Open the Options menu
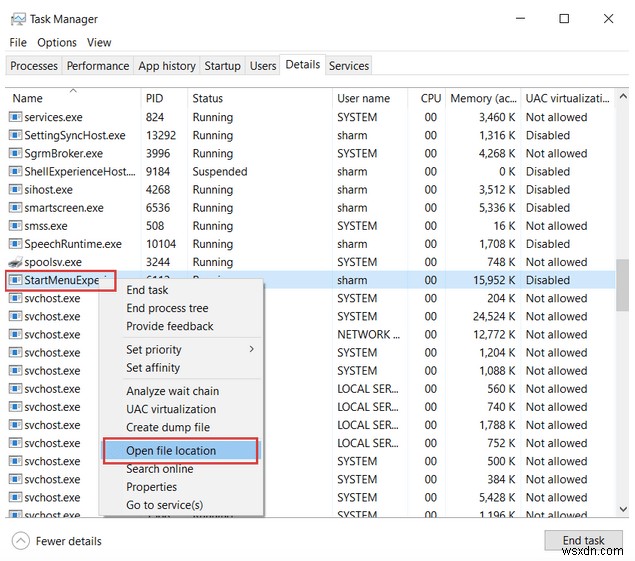Image resolution: width=635 pixels, height=561 pixels. [57, 43]
